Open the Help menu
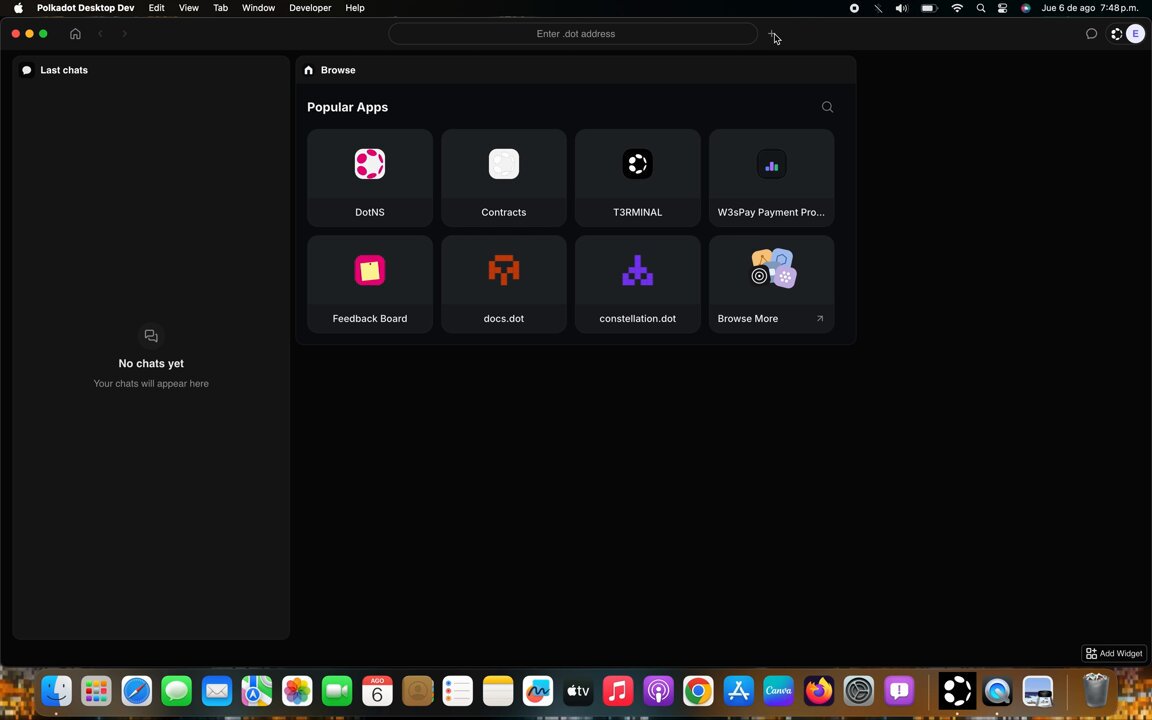The image size is (1152, 720). [355, 8]
